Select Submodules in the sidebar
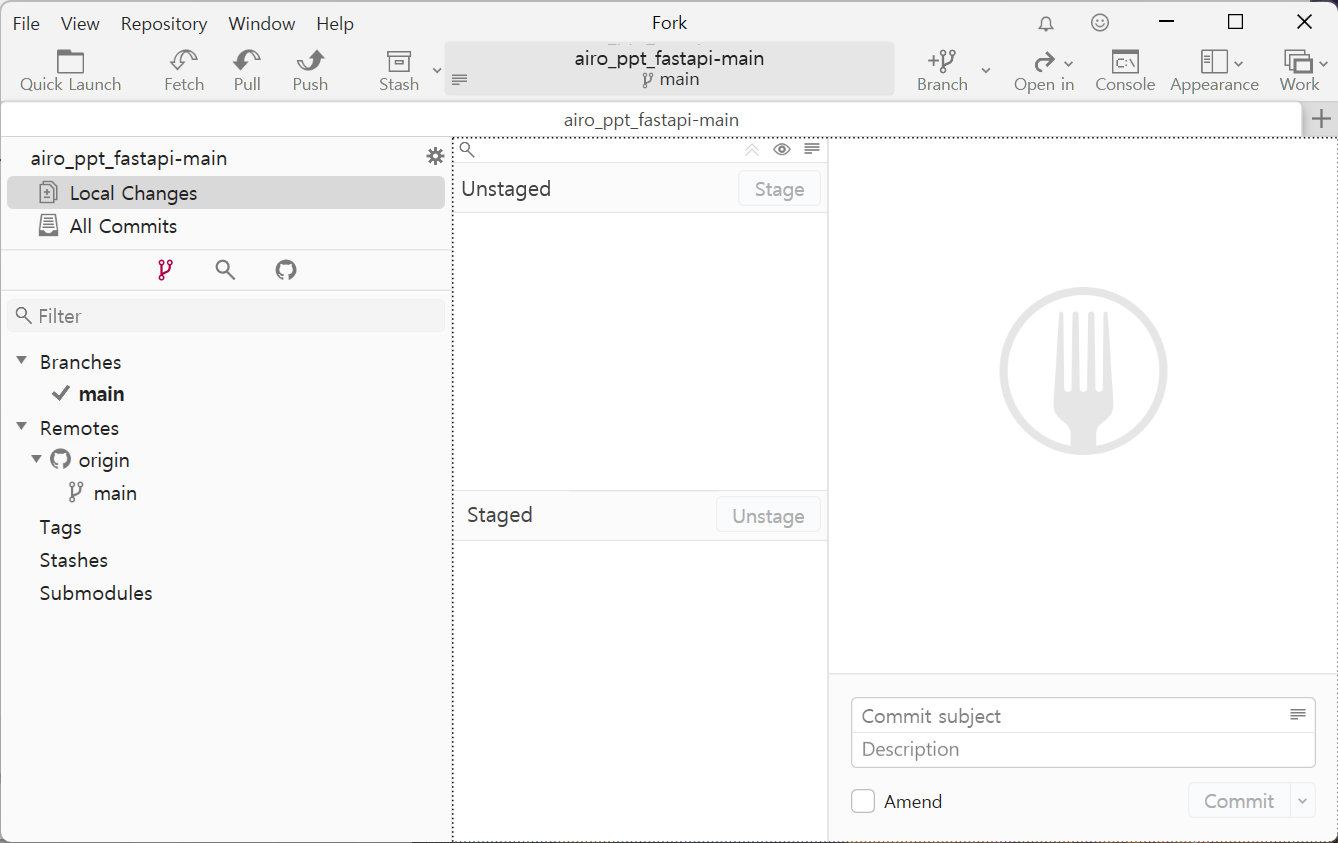 coord(96,593)
